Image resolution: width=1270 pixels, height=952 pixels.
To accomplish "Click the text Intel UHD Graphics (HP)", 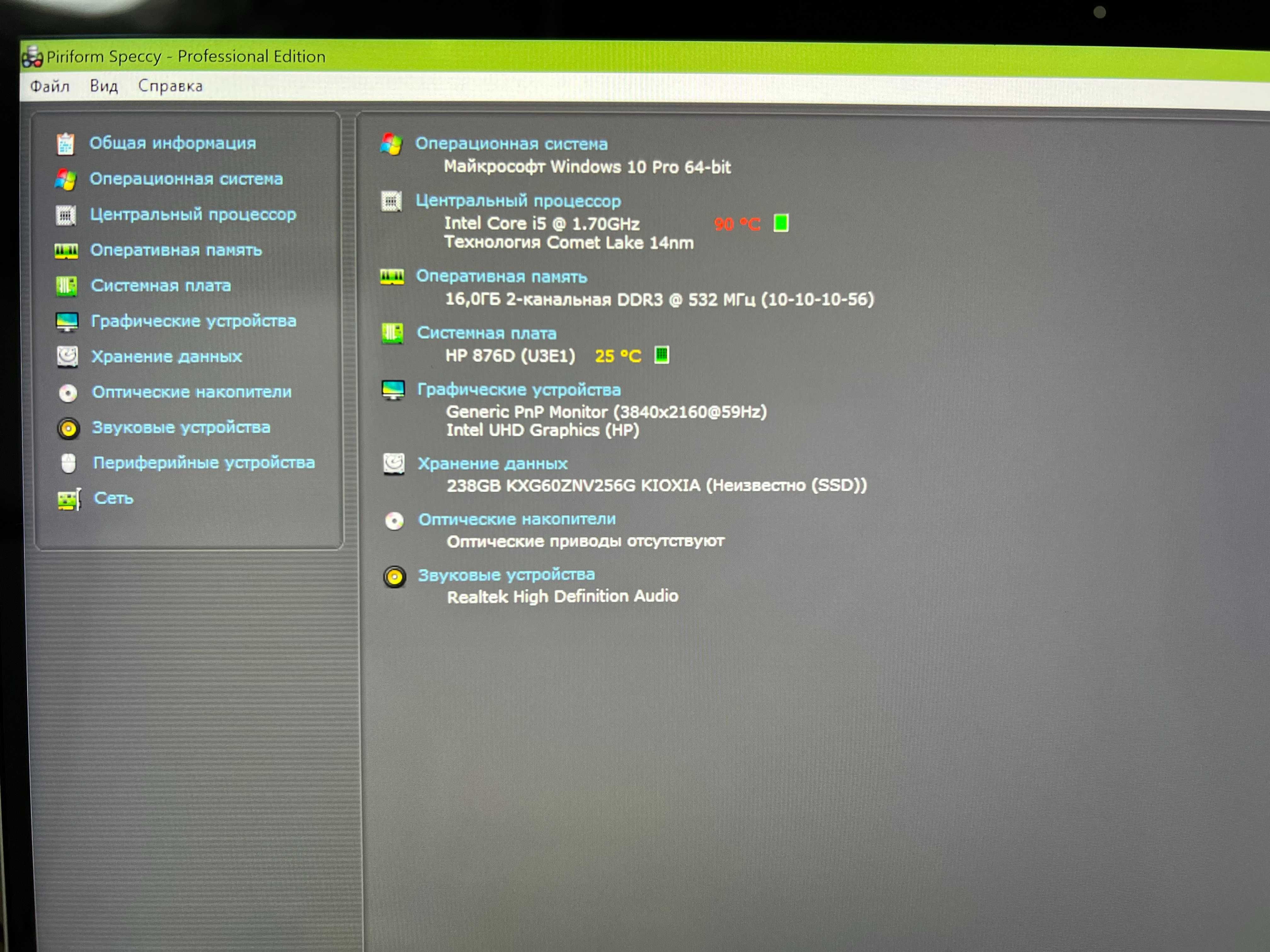I will point(543,430).
